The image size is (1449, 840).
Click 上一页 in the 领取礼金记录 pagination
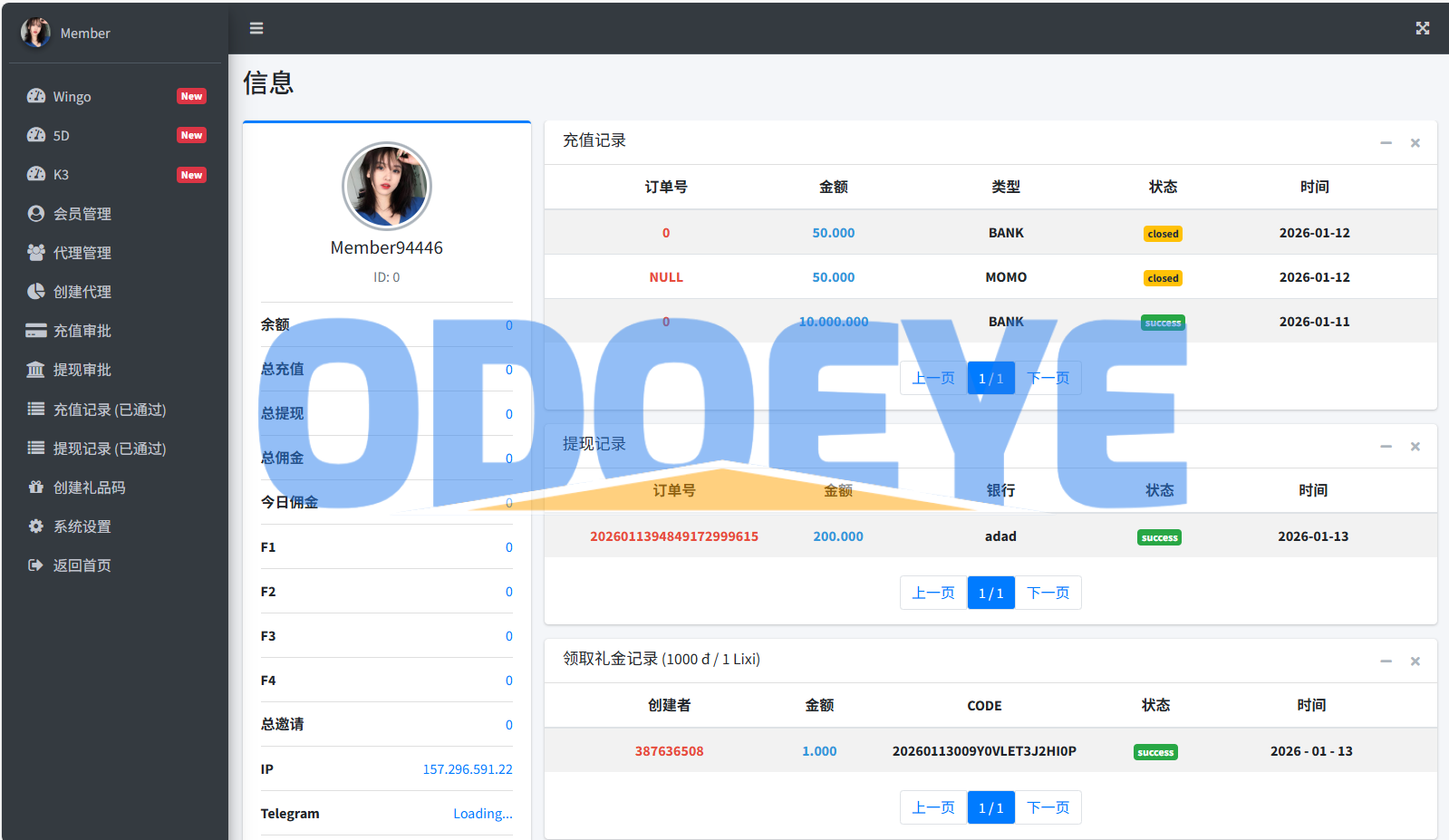(x=933, y=807)
